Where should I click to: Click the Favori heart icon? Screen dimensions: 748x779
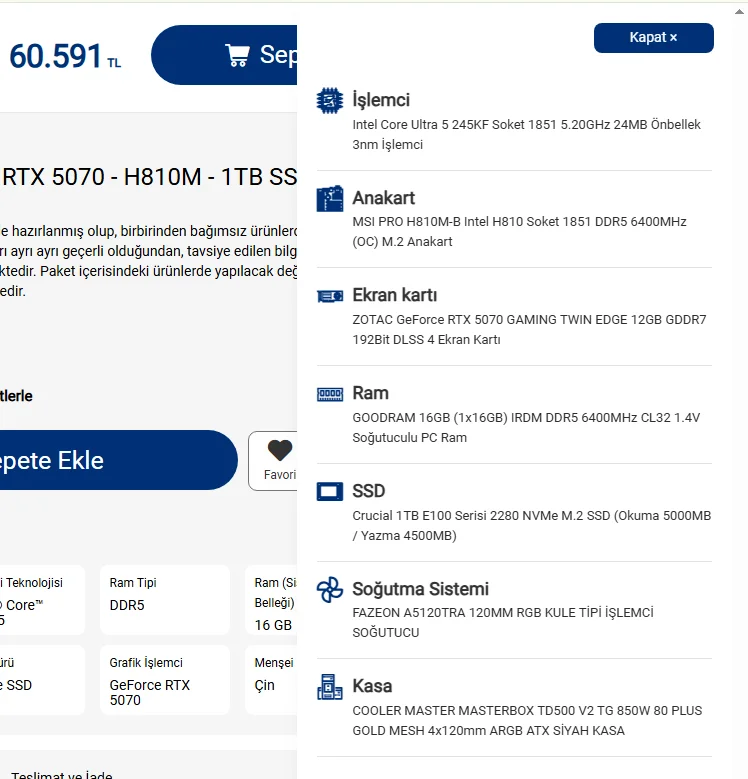click(280, 450)
